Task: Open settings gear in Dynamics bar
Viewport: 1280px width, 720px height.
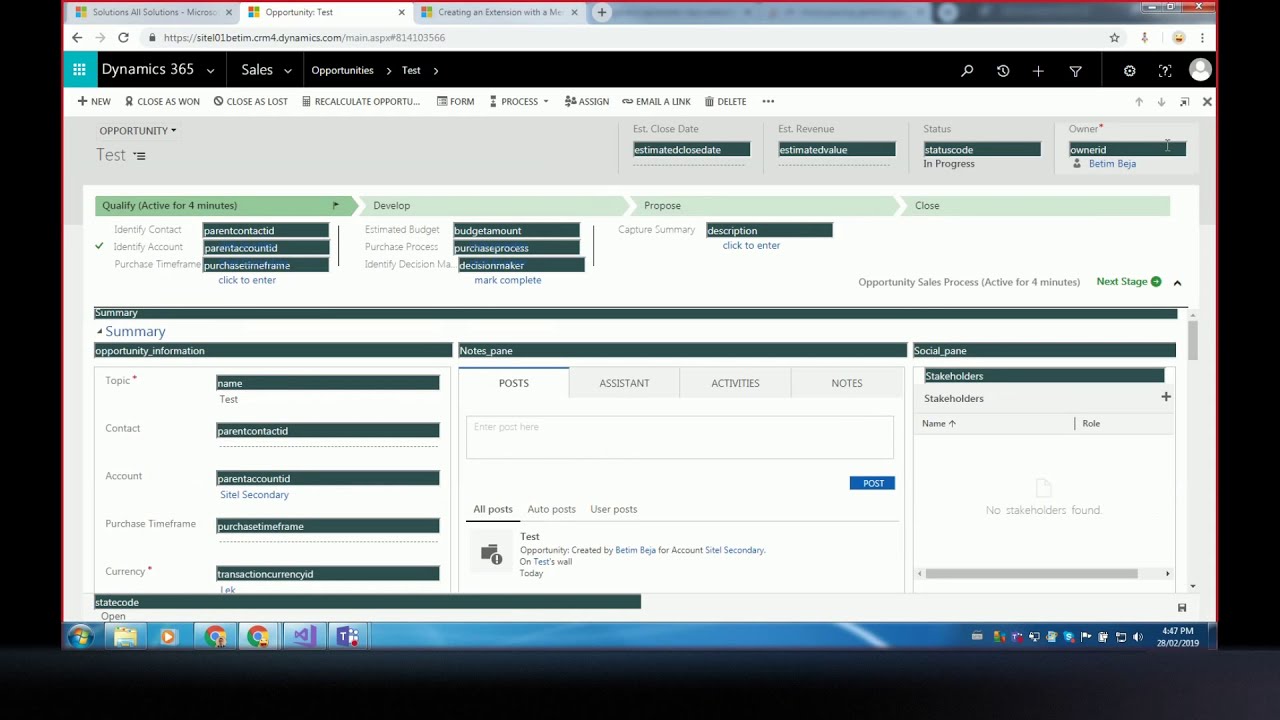Action: pos(1129,71)
